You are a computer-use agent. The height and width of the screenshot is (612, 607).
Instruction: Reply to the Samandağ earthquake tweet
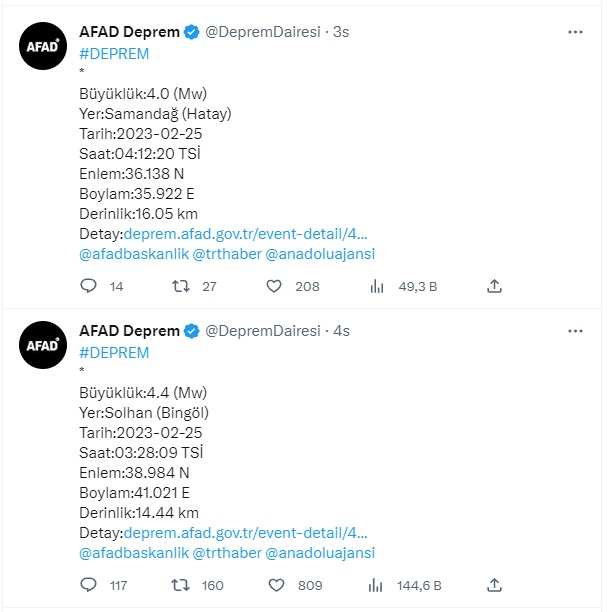[x=88, y=286]
